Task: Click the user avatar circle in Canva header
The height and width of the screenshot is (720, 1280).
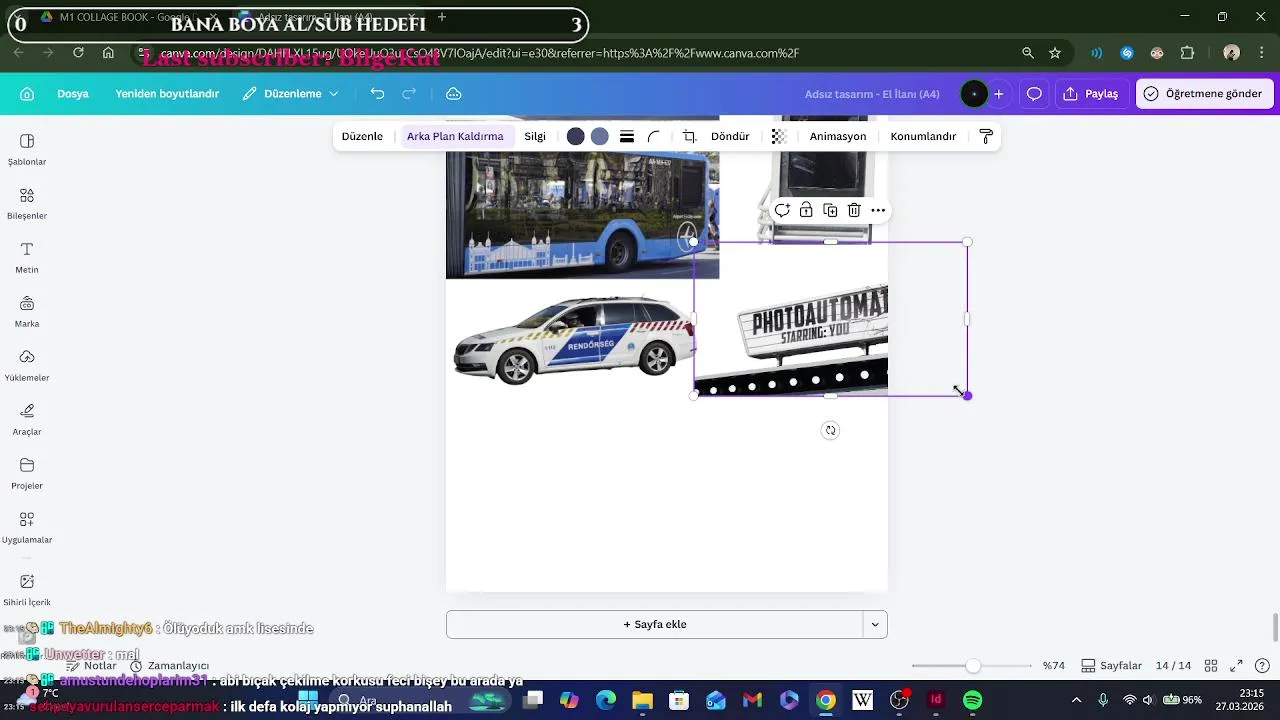Action: [x=974, y=94]
